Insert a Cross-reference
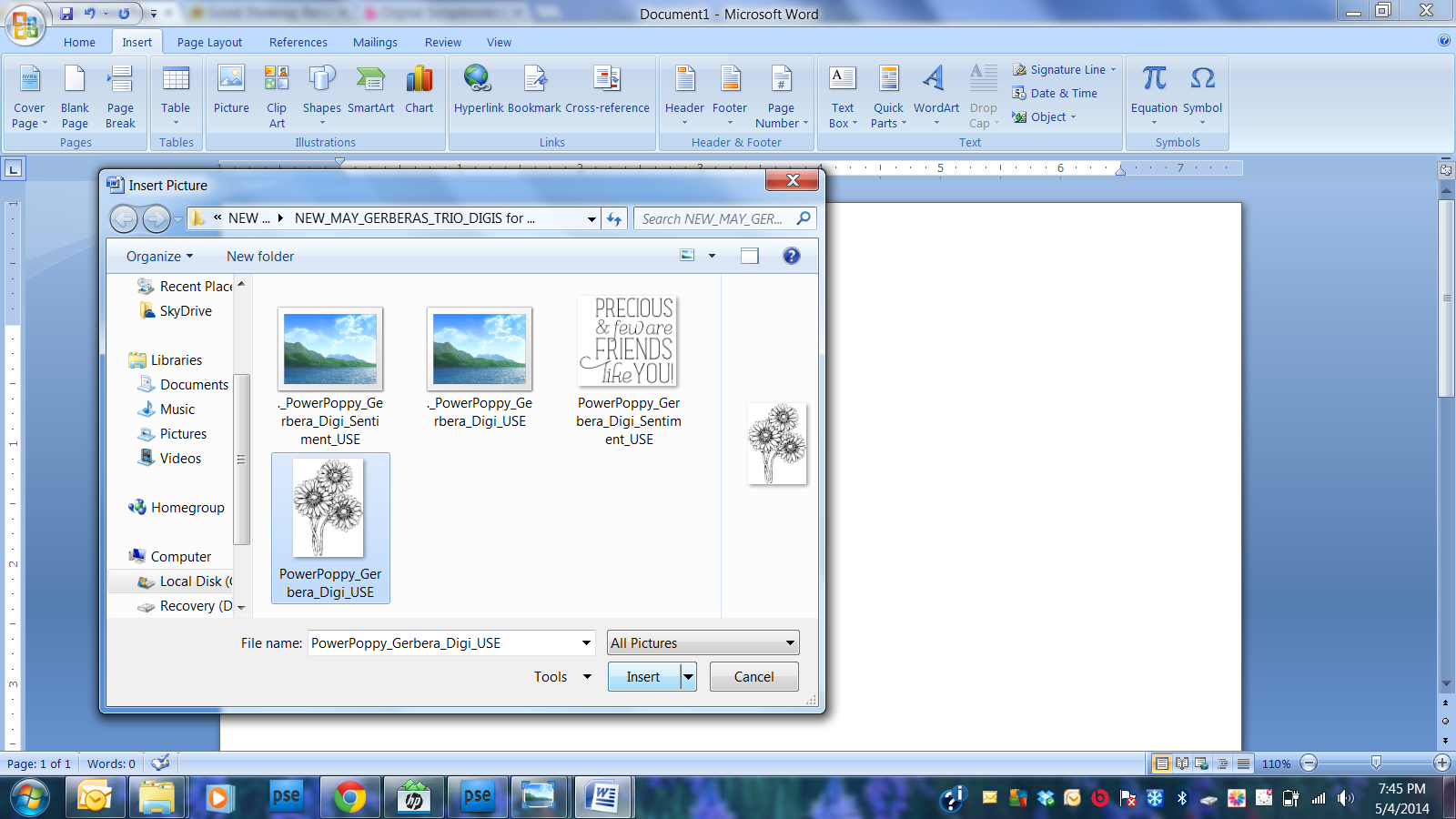Viewport: 1456px width, 819px height. click(x=607, y=89)
